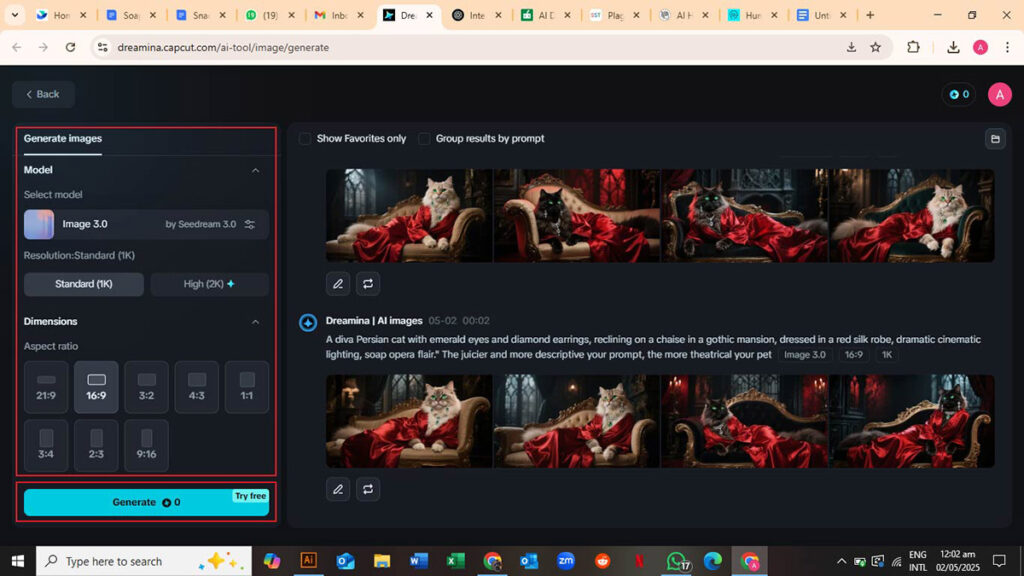Select High (2K) resolution

click(x=209, y=284)
